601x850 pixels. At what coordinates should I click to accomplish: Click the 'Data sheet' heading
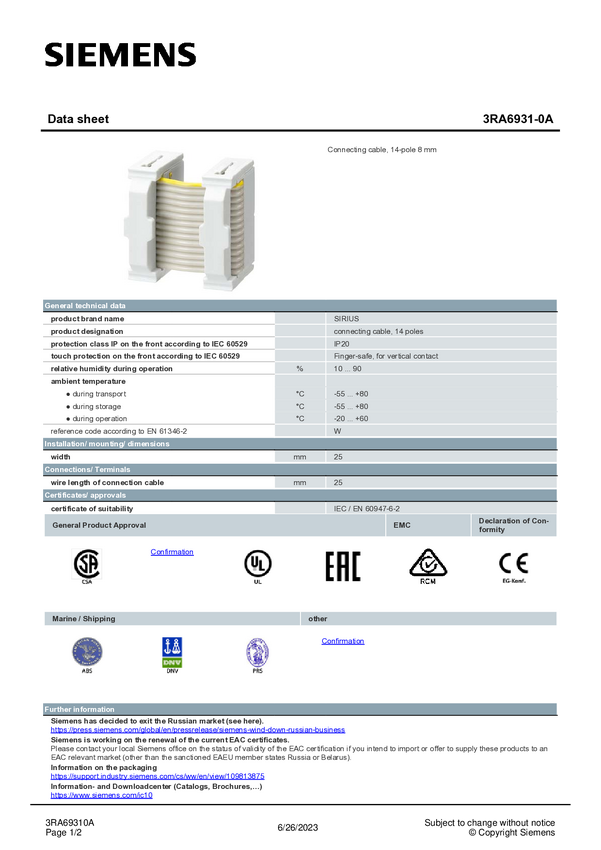(78, 119)
